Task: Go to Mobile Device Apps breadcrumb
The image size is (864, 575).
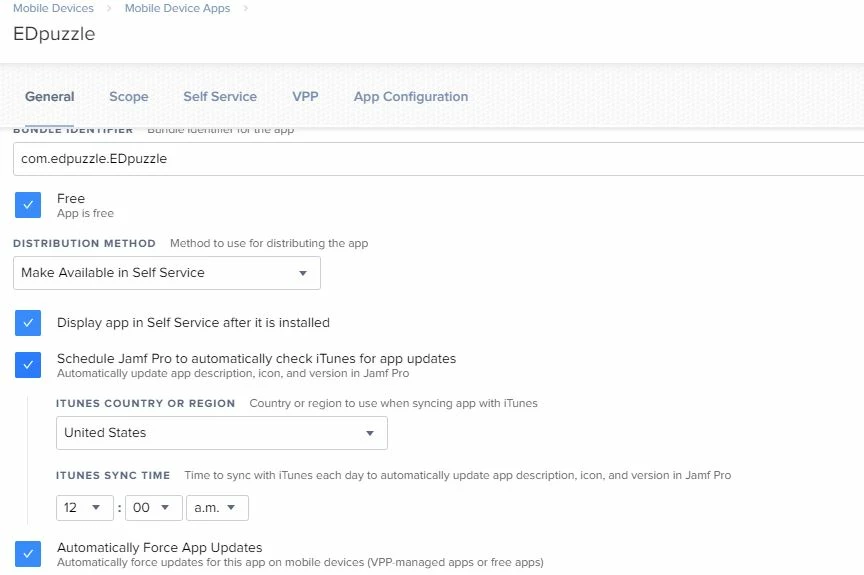Action: tap(177, 8)
